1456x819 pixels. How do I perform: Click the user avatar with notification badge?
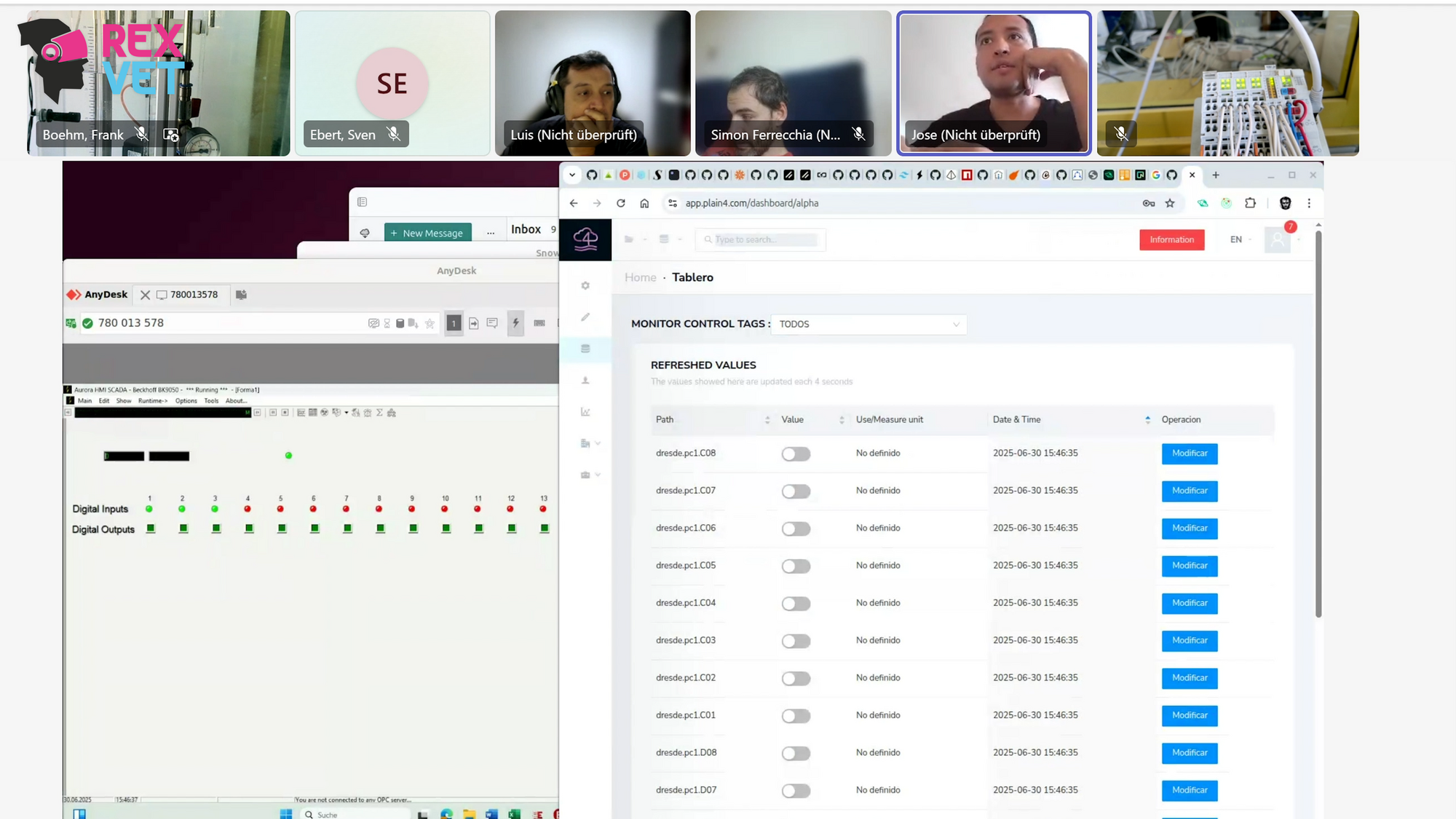pos(1278,240)
